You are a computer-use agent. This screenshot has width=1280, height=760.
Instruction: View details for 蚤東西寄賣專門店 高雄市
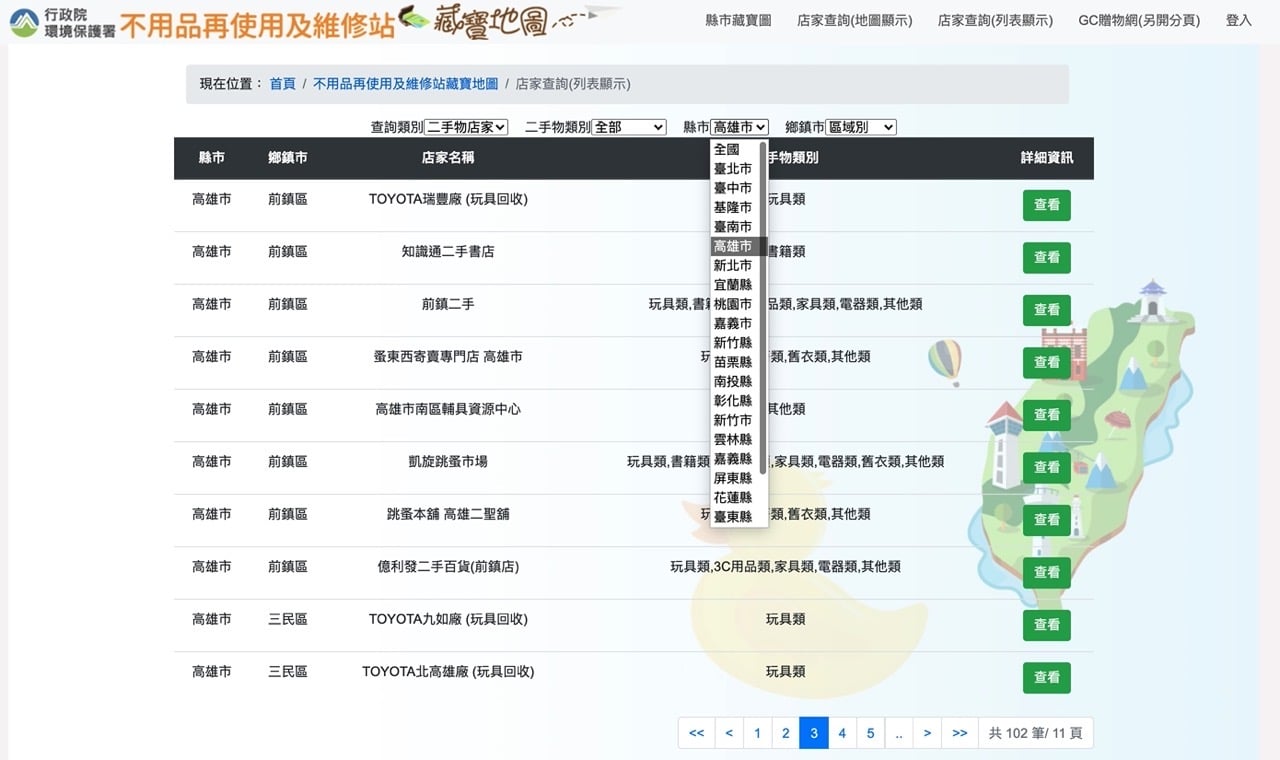click(1047, 362)
